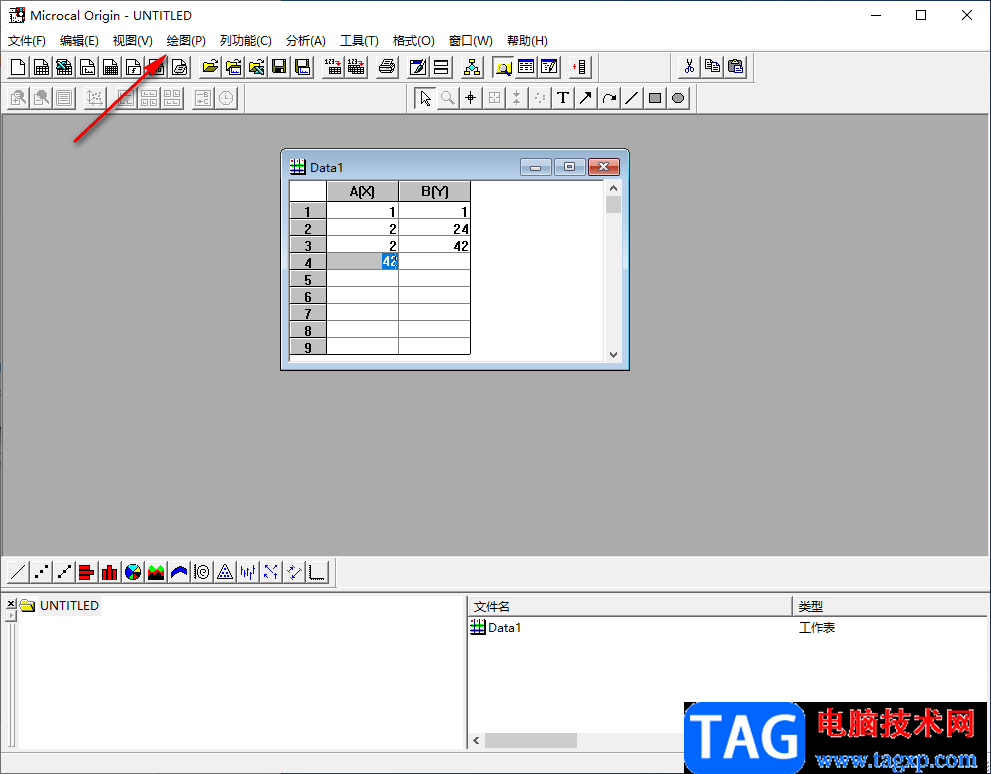Click the Results Log toolbar icon

[x=526, y=67]
